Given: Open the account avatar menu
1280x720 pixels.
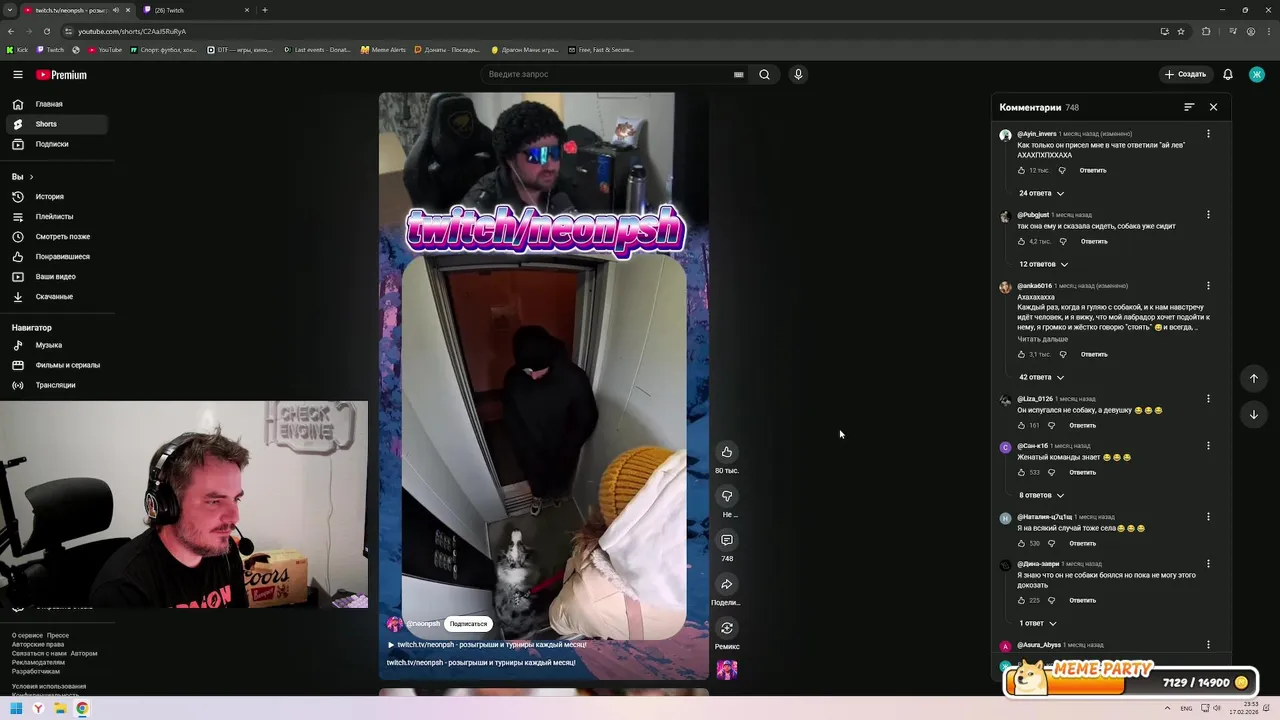Looking at the screenshot, I should click(1257, 74).
